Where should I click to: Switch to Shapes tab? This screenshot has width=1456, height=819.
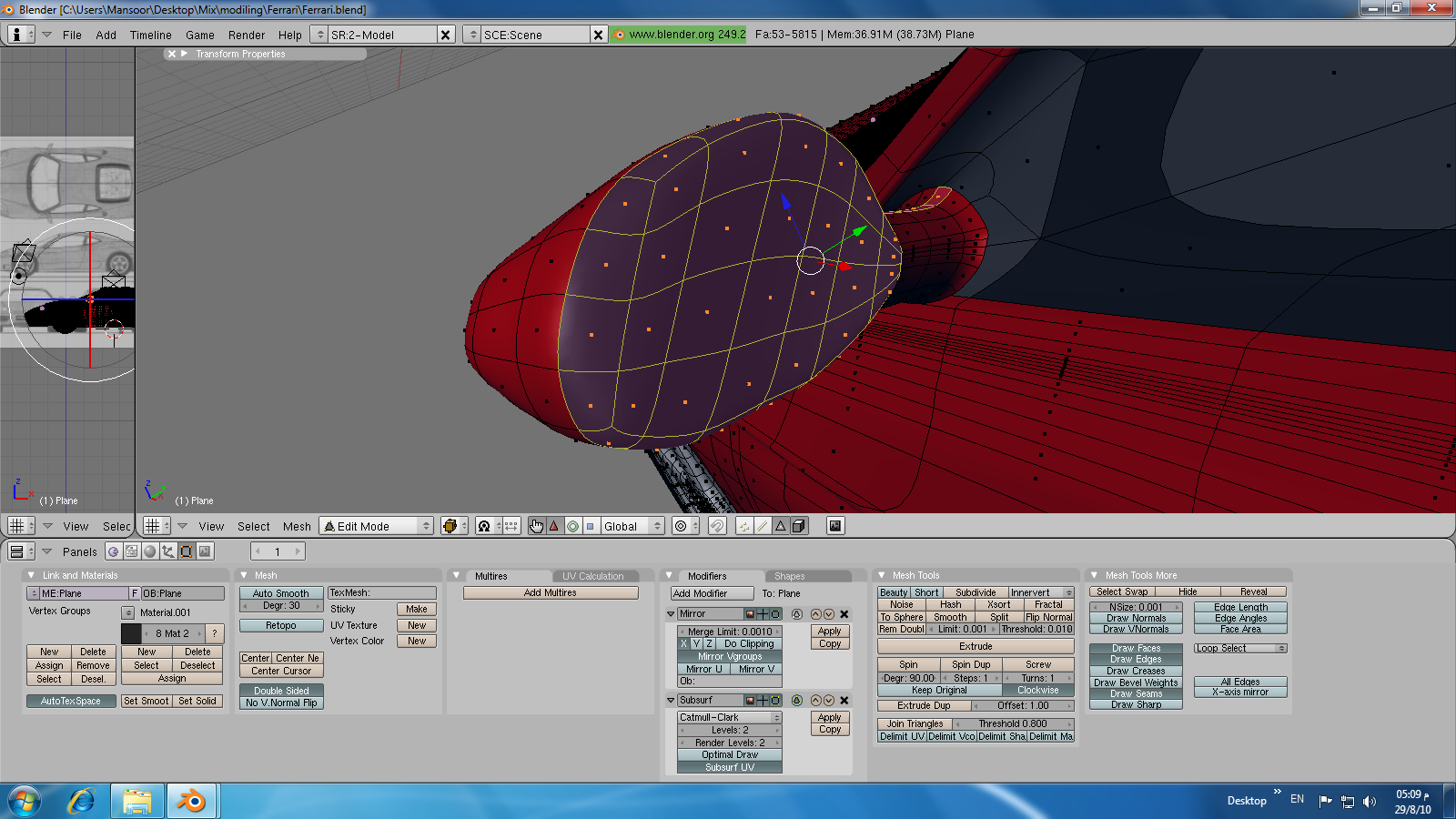click(789, 576)
